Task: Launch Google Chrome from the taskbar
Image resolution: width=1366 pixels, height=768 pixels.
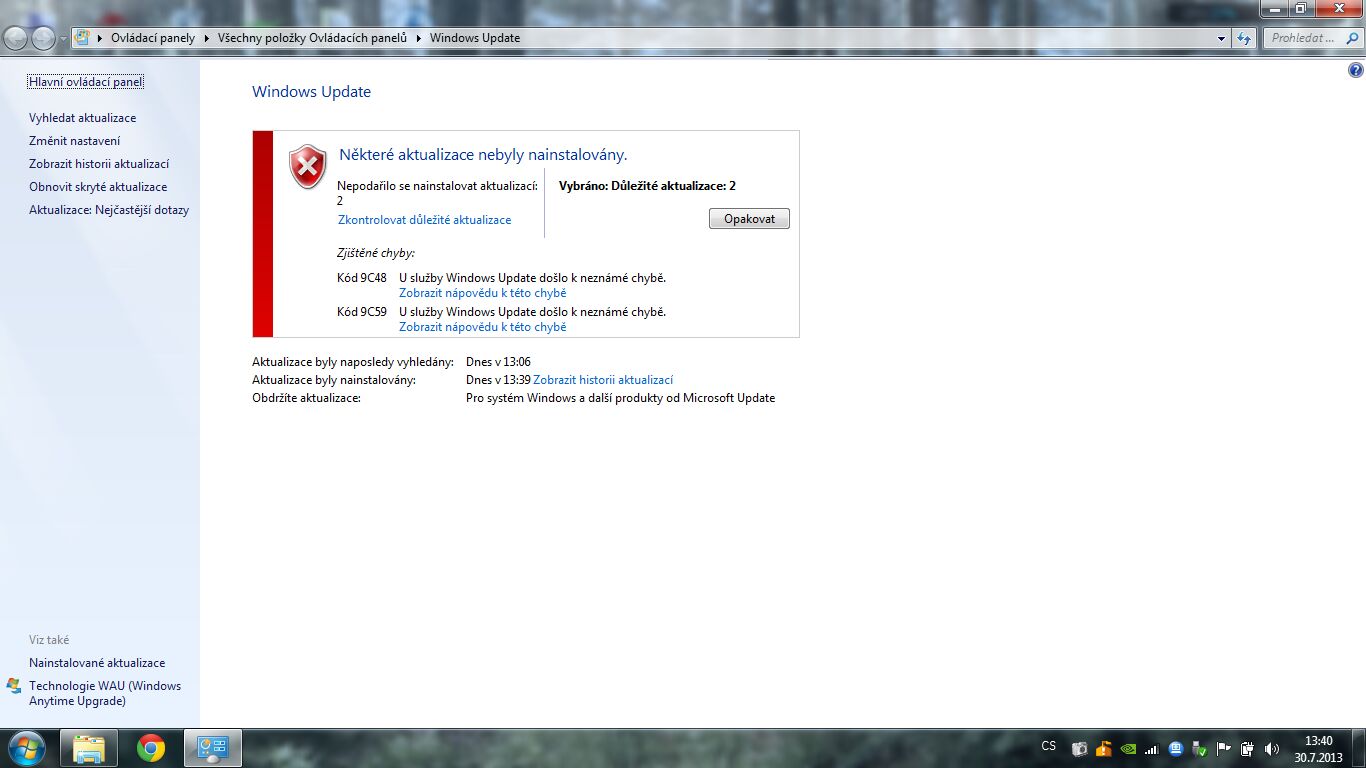Action: point(151,748)
